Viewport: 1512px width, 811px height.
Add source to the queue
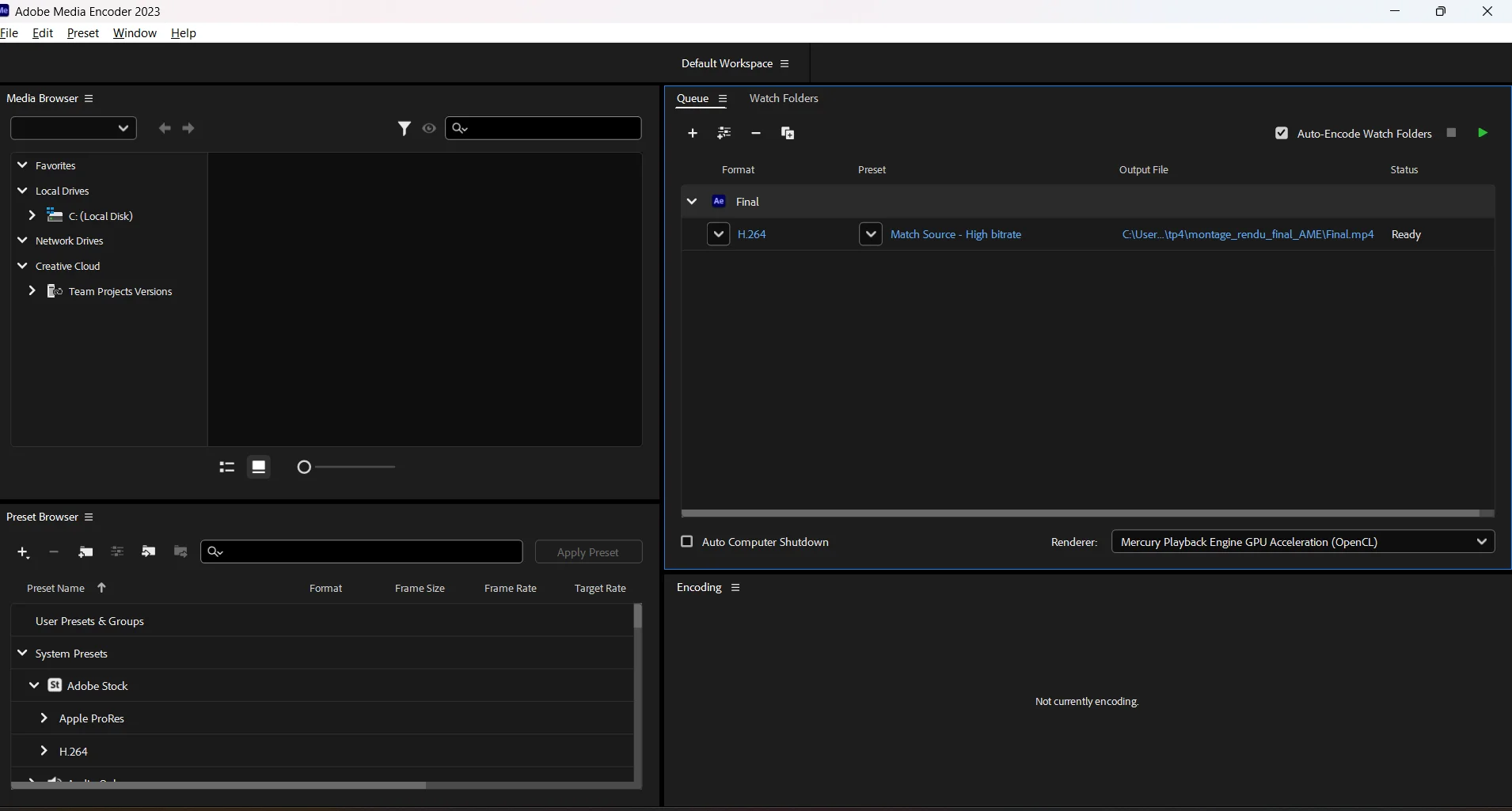pyautogui.click(x=693, y=133)
